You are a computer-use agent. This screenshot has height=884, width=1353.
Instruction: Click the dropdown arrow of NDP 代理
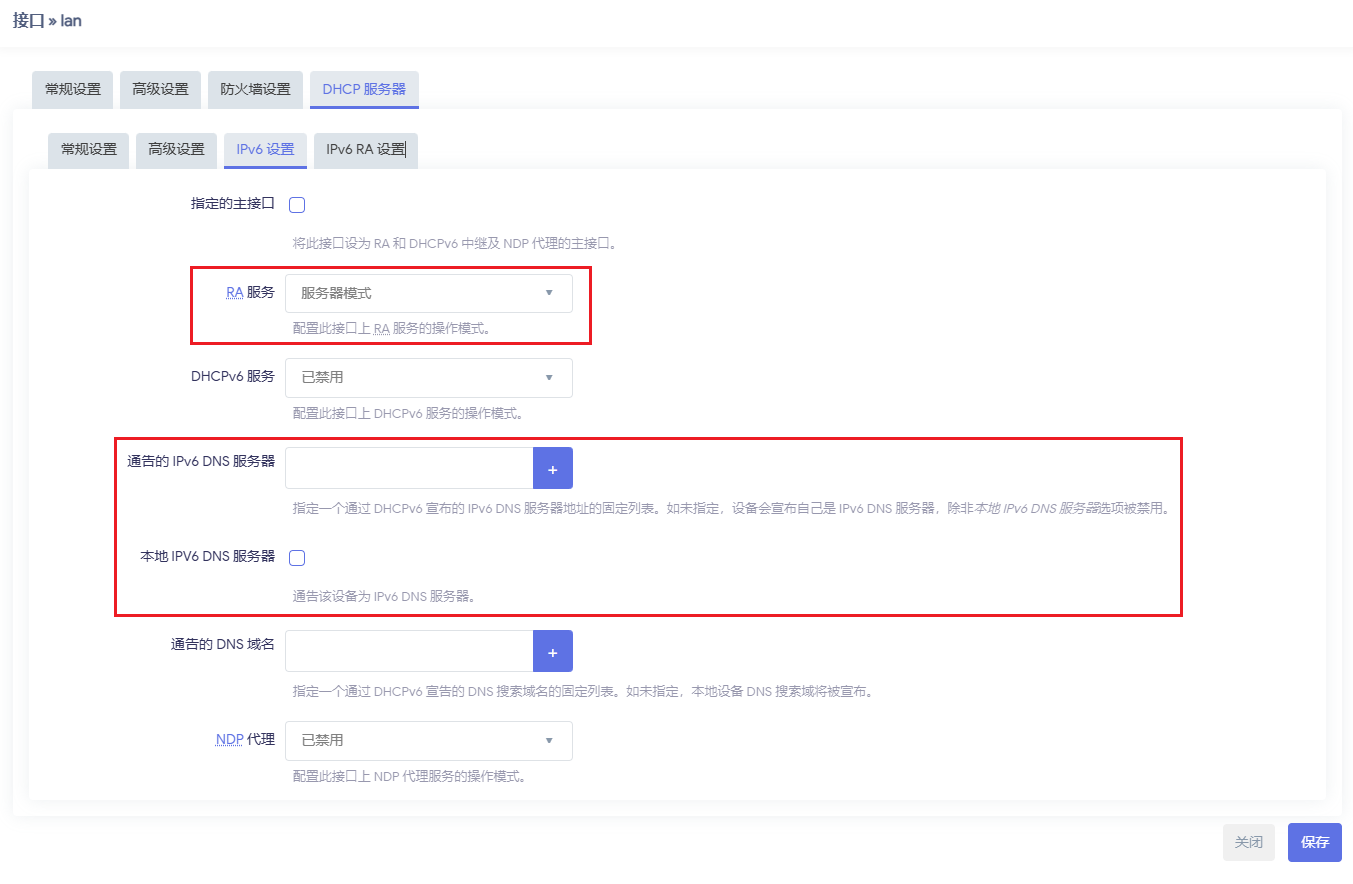(x=548, y=740)
